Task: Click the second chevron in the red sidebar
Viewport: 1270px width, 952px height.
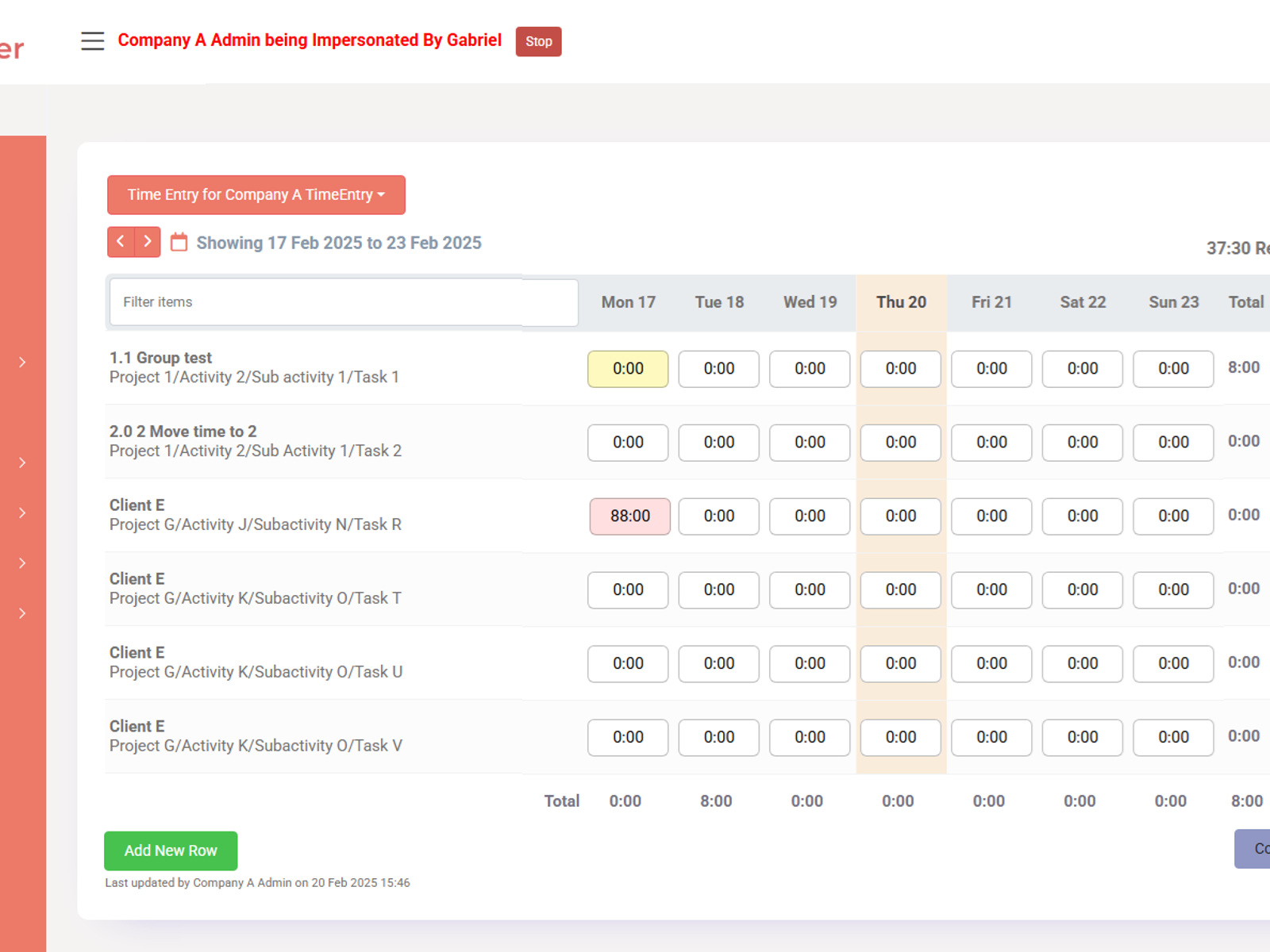Action: [x=21, y=463]
